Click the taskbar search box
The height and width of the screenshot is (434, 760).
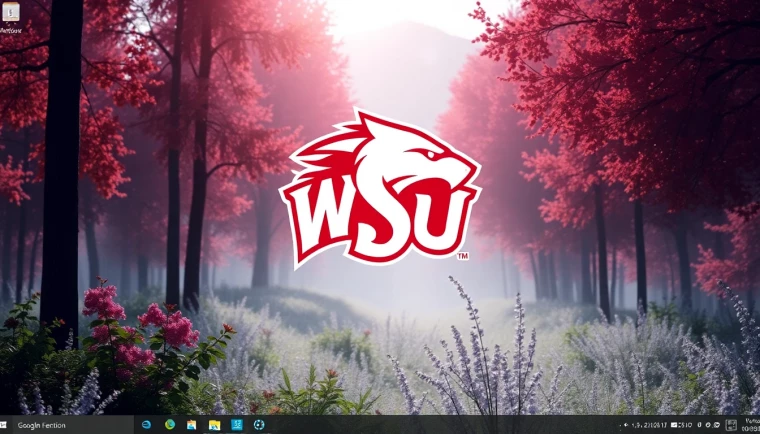point(73,425)
